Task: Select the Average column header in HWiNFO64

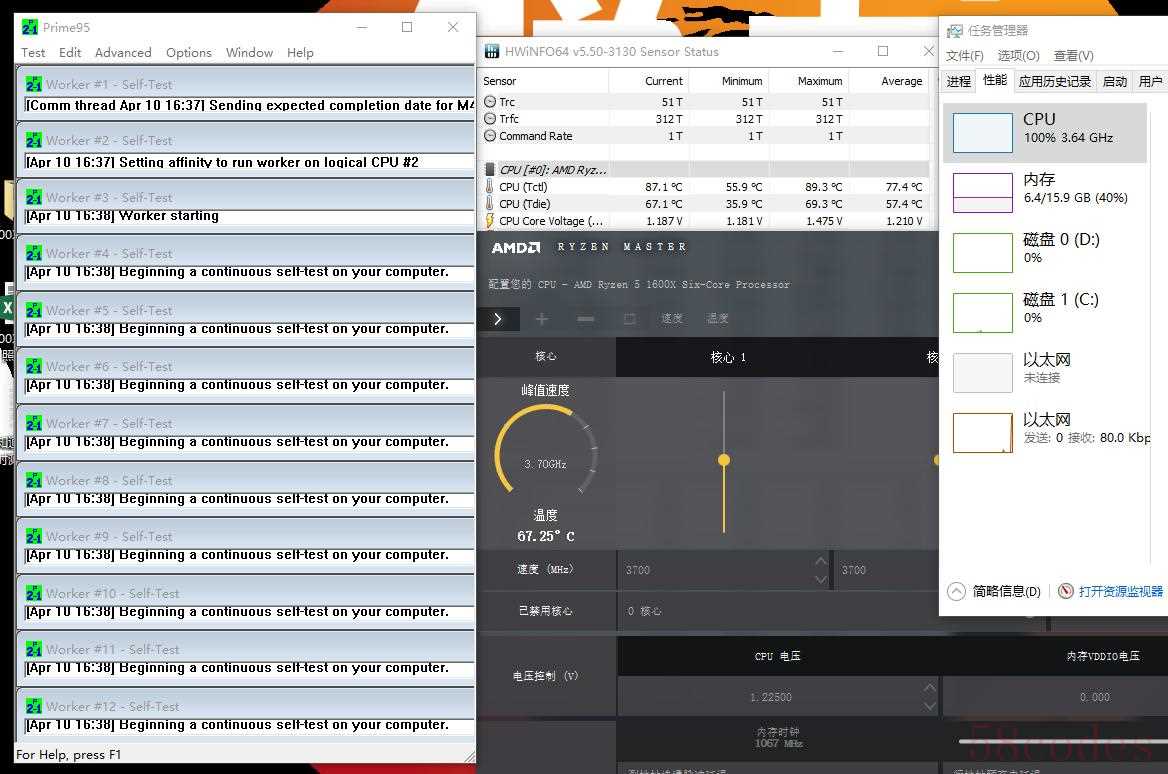Action: pyautogui.click(x=901, y=81)
